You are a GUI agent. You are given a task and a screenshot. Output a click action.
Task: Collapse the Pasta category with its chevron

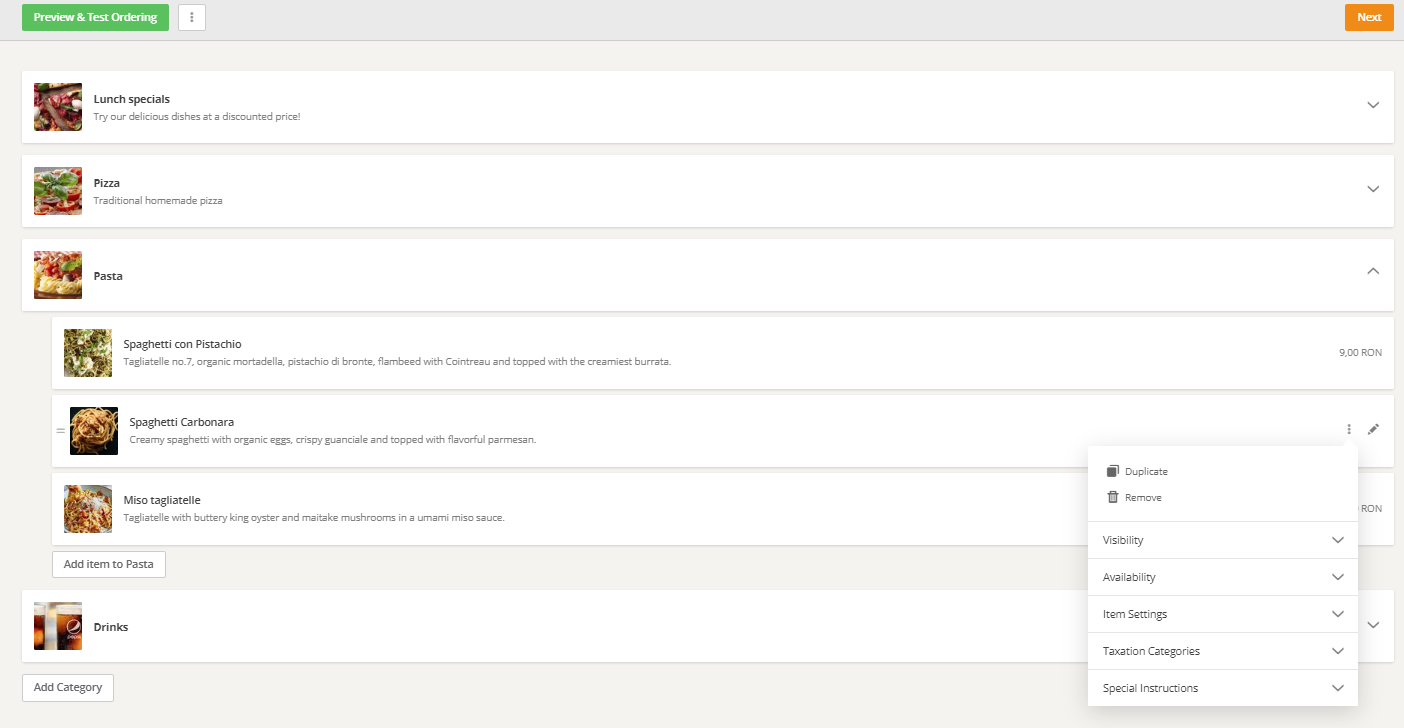pyautogui.click(x=1373, y=271)
